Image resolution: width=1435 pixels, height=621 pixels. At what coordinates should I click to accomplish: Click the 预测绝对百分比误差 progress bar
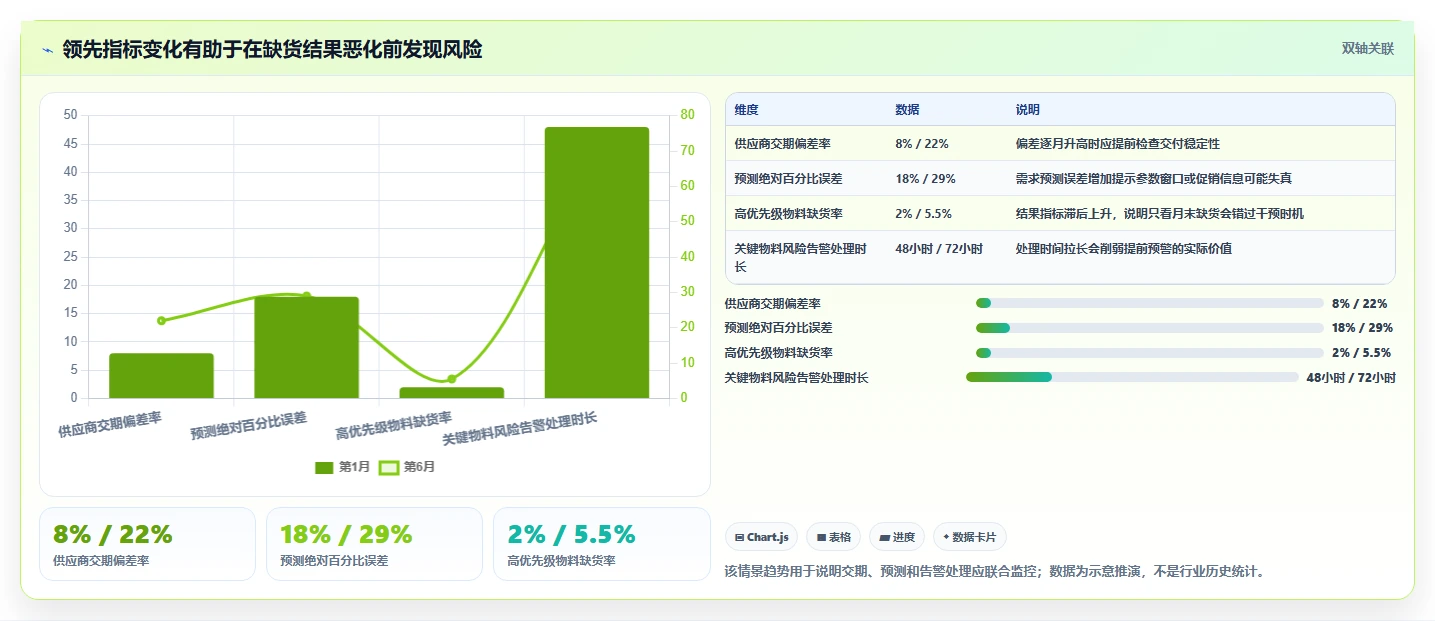click(x=1150, y=328)
